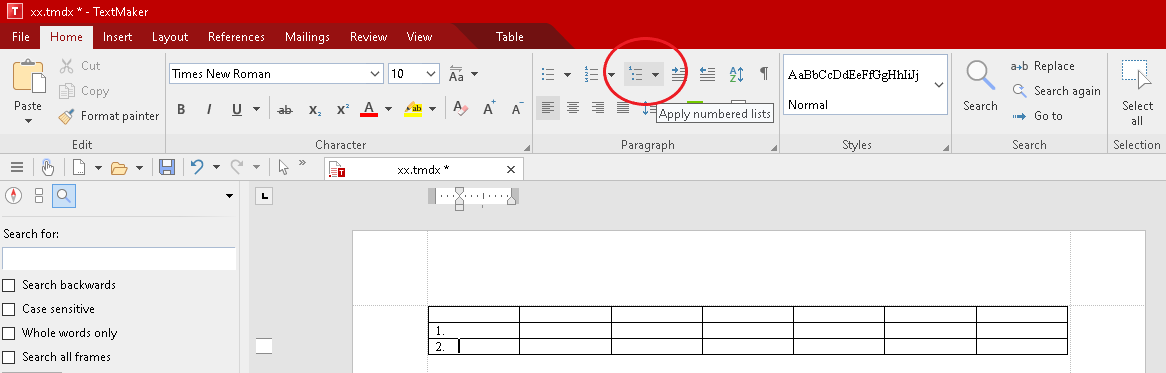Image resolution: width=1166 pixels, height=373 pixels.
Task: Open the sidebar options dropdown arrow
Action: pos(229,196)
